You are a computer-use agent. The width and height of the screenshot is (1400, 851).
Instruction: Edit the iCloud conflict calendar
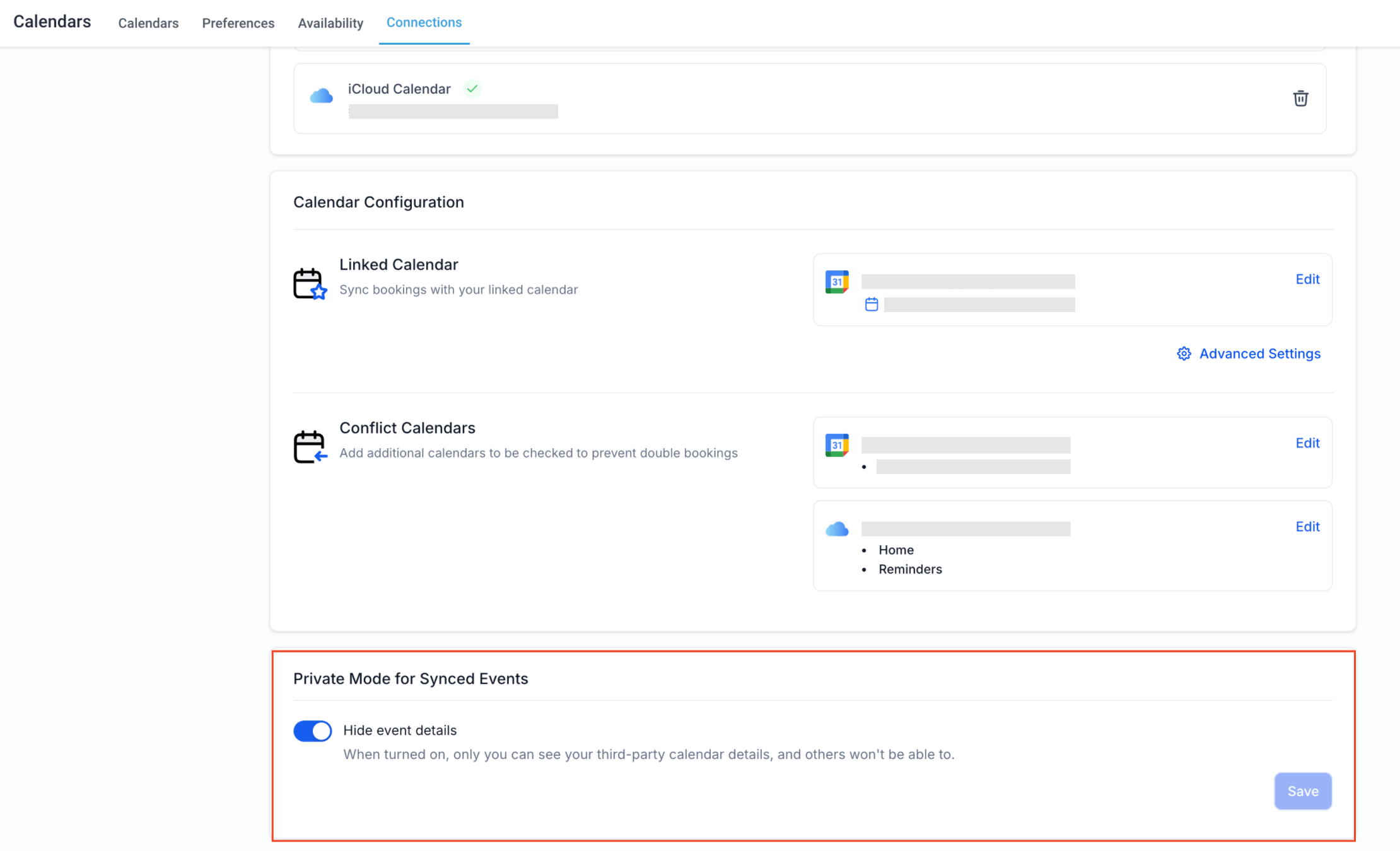pyautogui.click(x=1307, y=527)
